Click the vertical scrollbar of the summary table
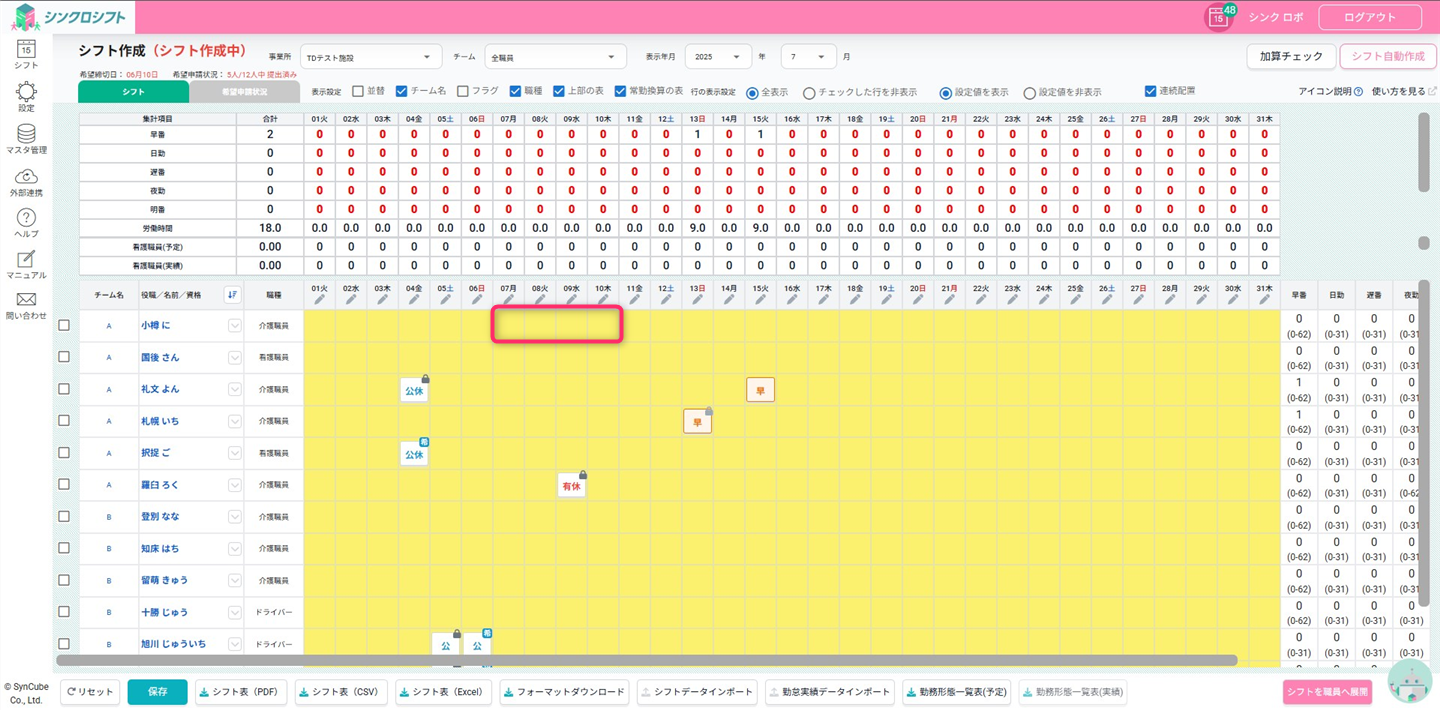Image resolution: width=1440 pixels, height=710 pixels. (1423, 152)
